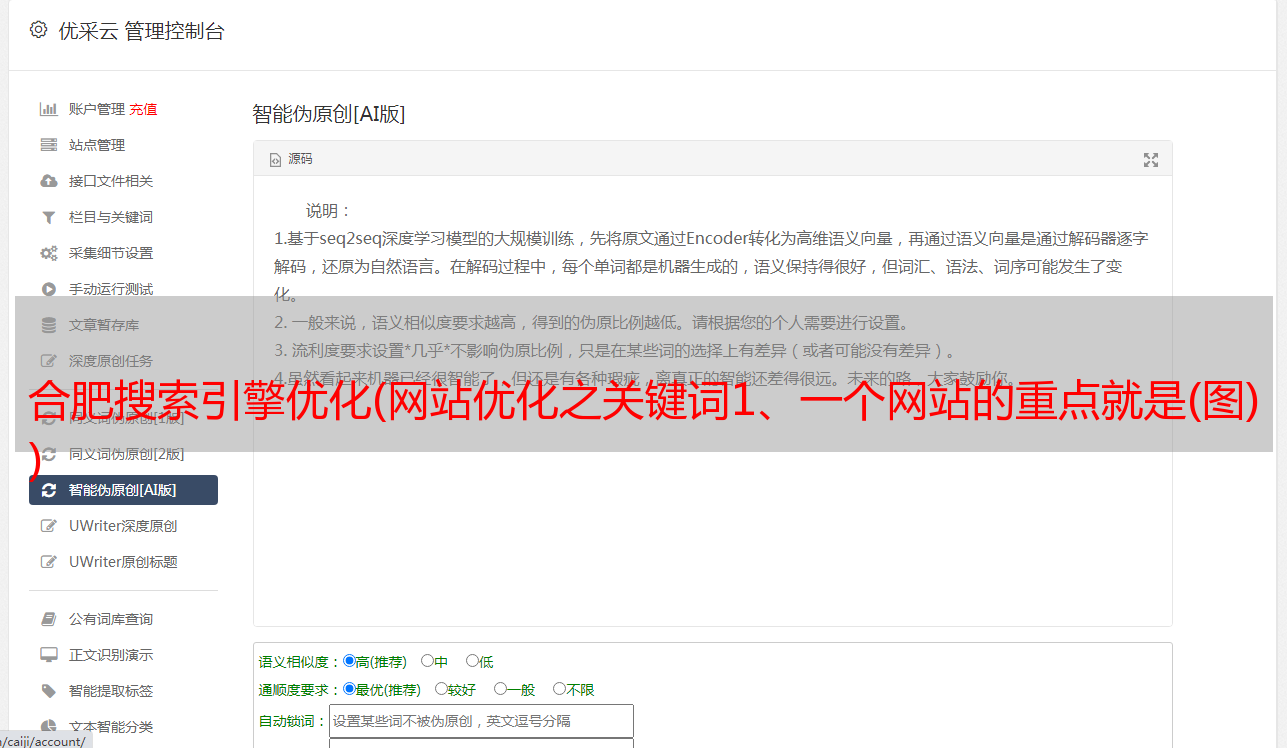Click the 优采云 管理控制台 title text
Image resolution: width=1287 pixels, height=748 pixels.
tap(141, 31)
